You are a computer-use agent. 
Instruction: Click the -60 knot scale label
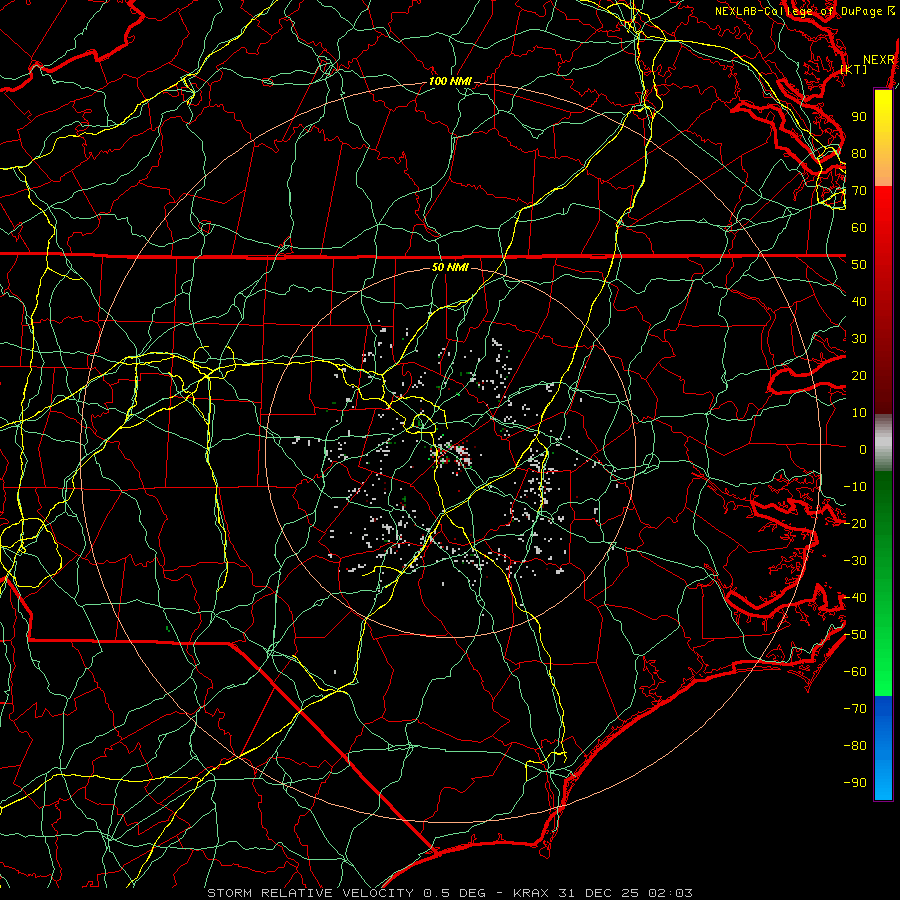coord(855,672)
